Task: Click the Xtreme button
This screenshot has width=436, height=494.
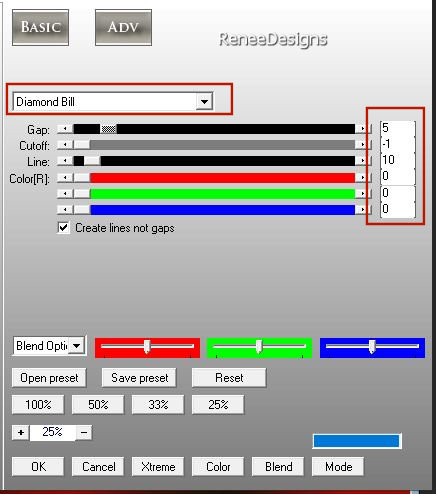Action: (158, 467)
